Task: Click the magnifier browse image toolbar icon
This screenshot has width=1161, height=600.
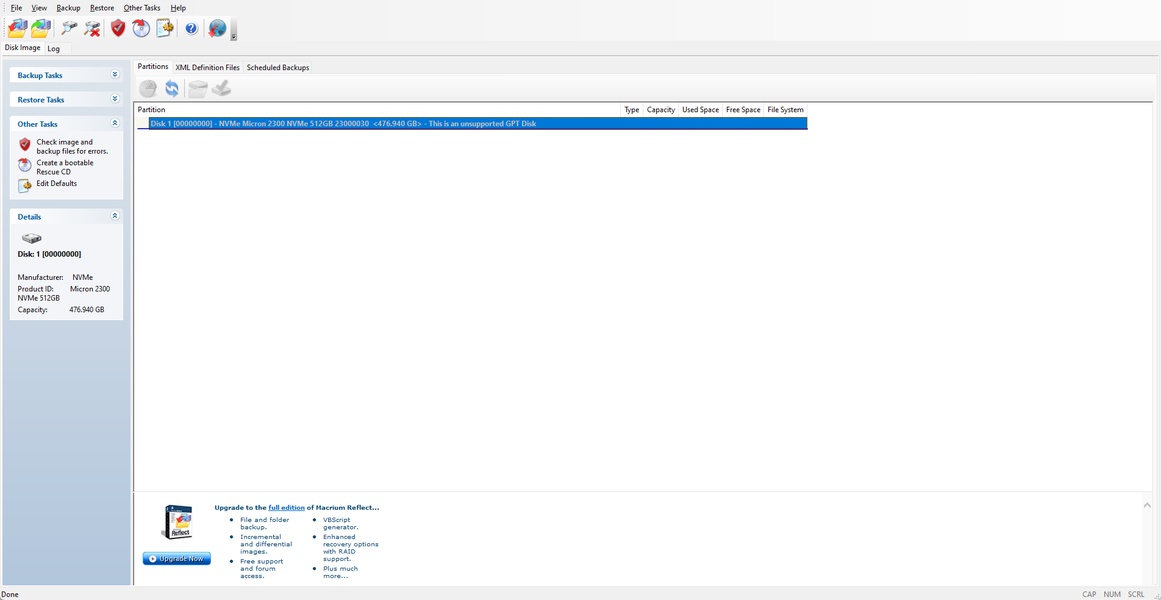Action: [68, 29]
